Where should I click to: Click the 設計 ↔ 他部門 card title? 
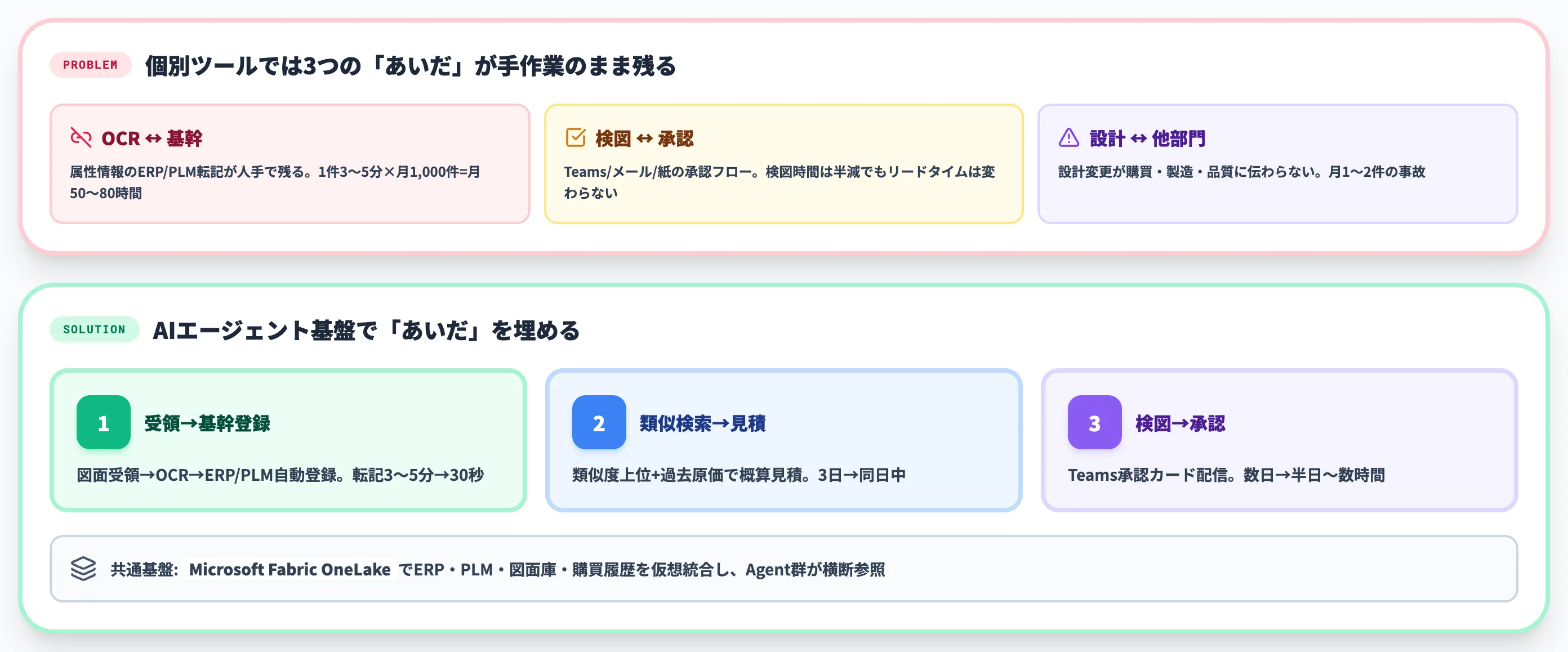click(1147, 138)
